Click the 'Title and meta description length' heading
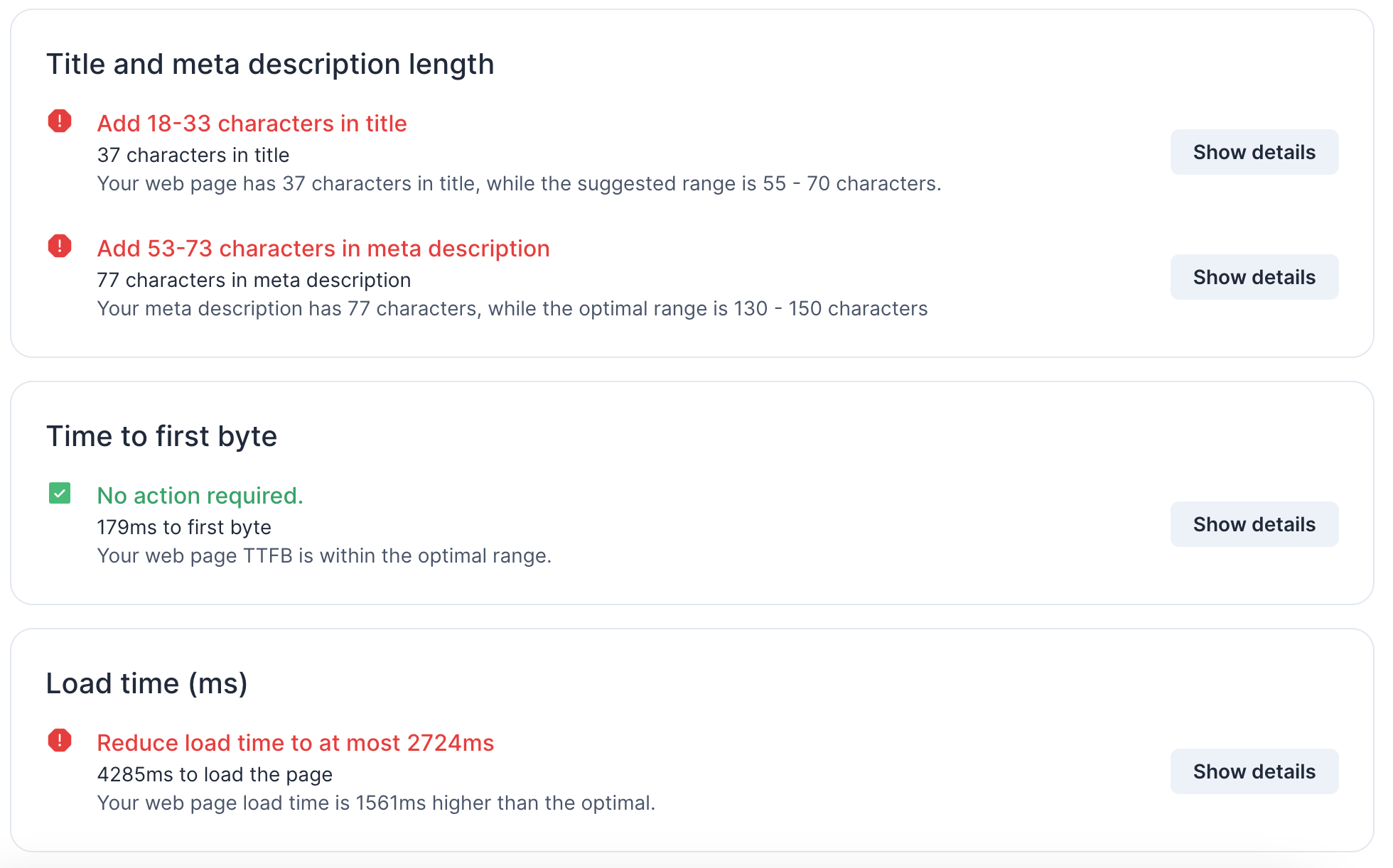This screenshot has width=1393, height=868. pyautogui.click(x=270, y=64)
